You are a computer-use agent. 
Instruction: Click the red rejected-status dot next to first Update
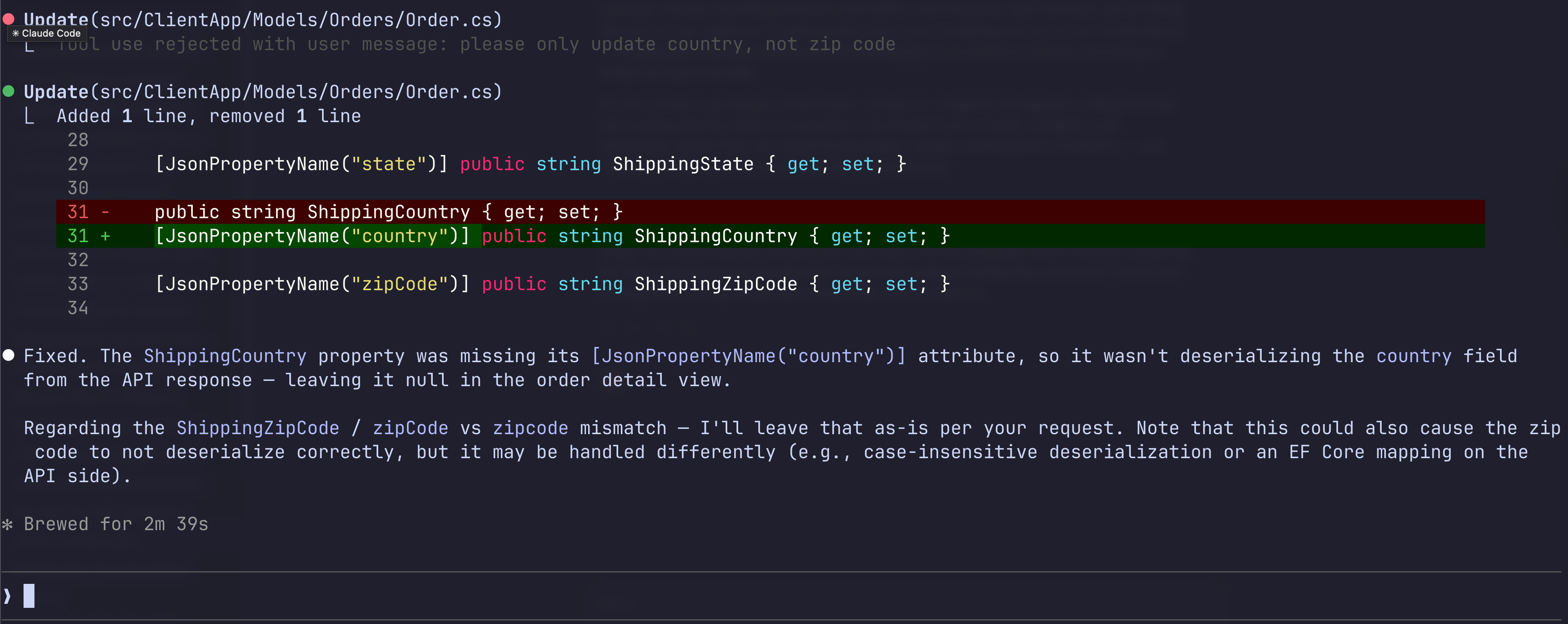[9, 19]
